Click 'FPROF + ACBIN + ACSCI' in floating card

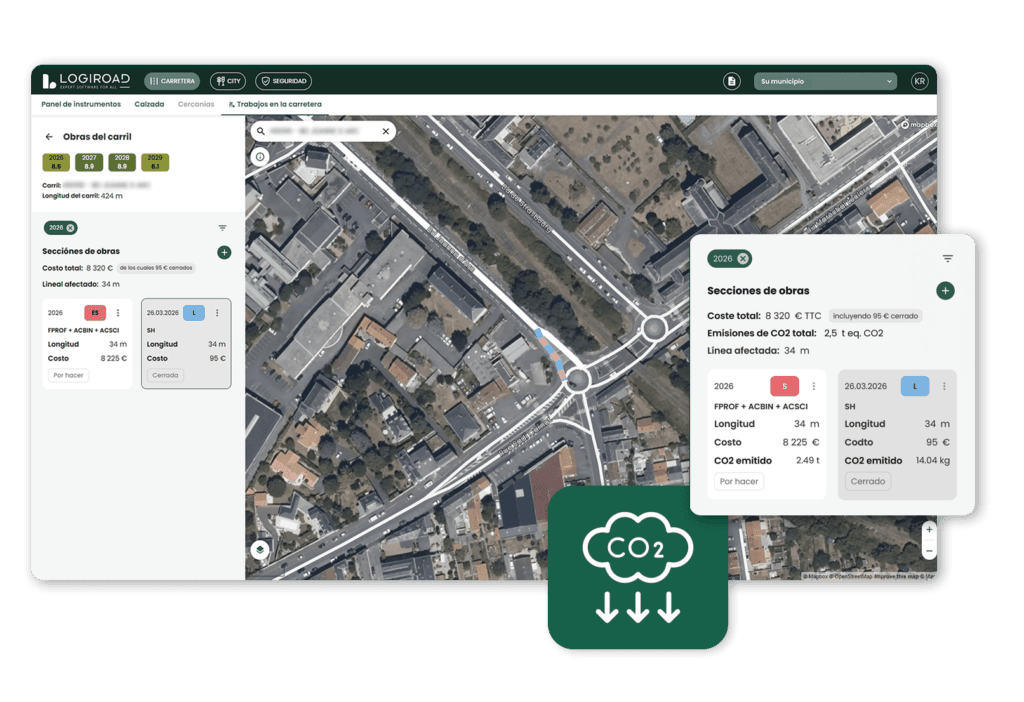761,406
